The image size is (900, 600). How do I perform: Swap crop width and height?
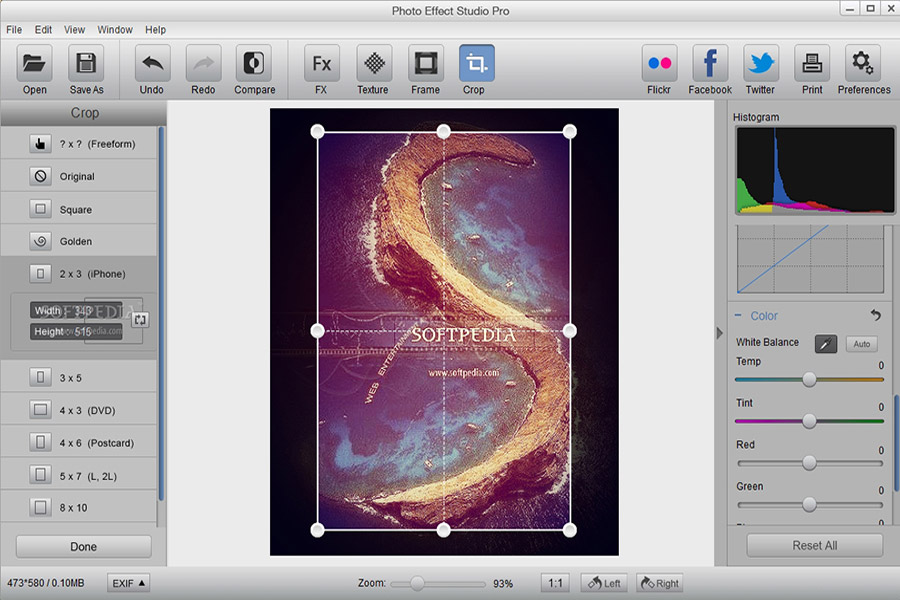[140, 320]
